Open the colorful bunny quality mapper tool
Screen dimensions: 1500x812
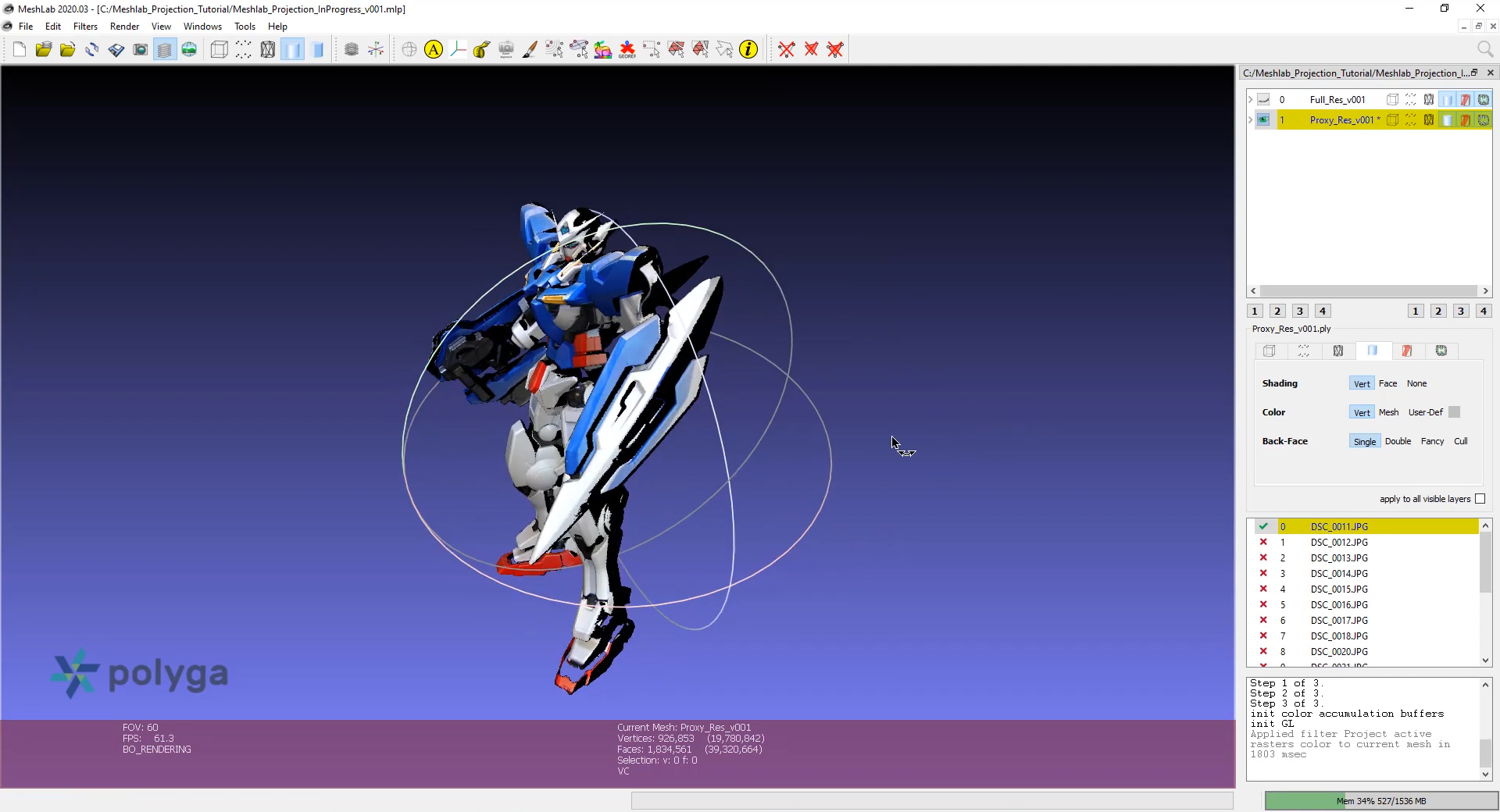(603, 50)
